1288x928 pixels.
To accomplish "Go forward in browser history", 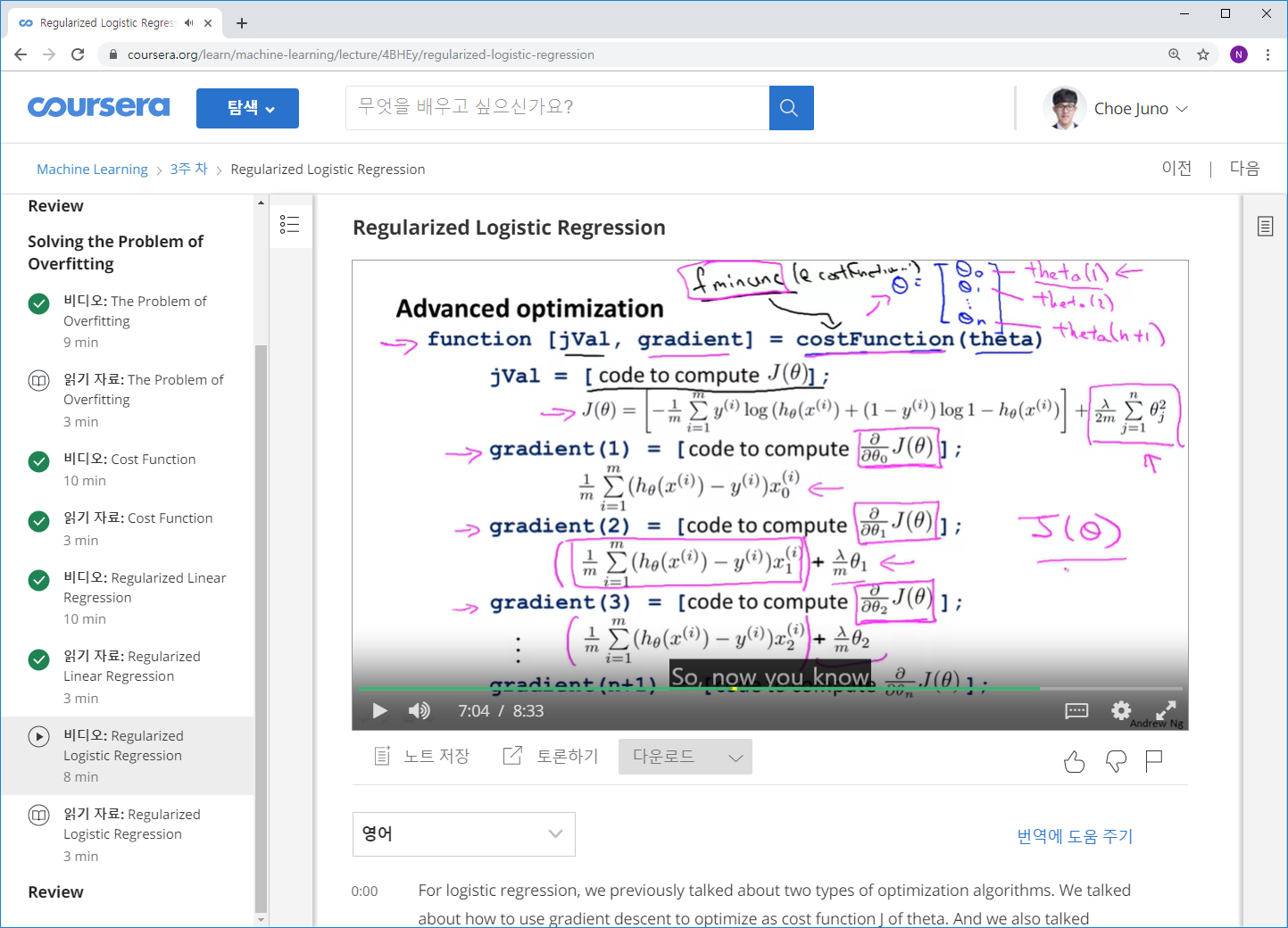I will [49, 54].
